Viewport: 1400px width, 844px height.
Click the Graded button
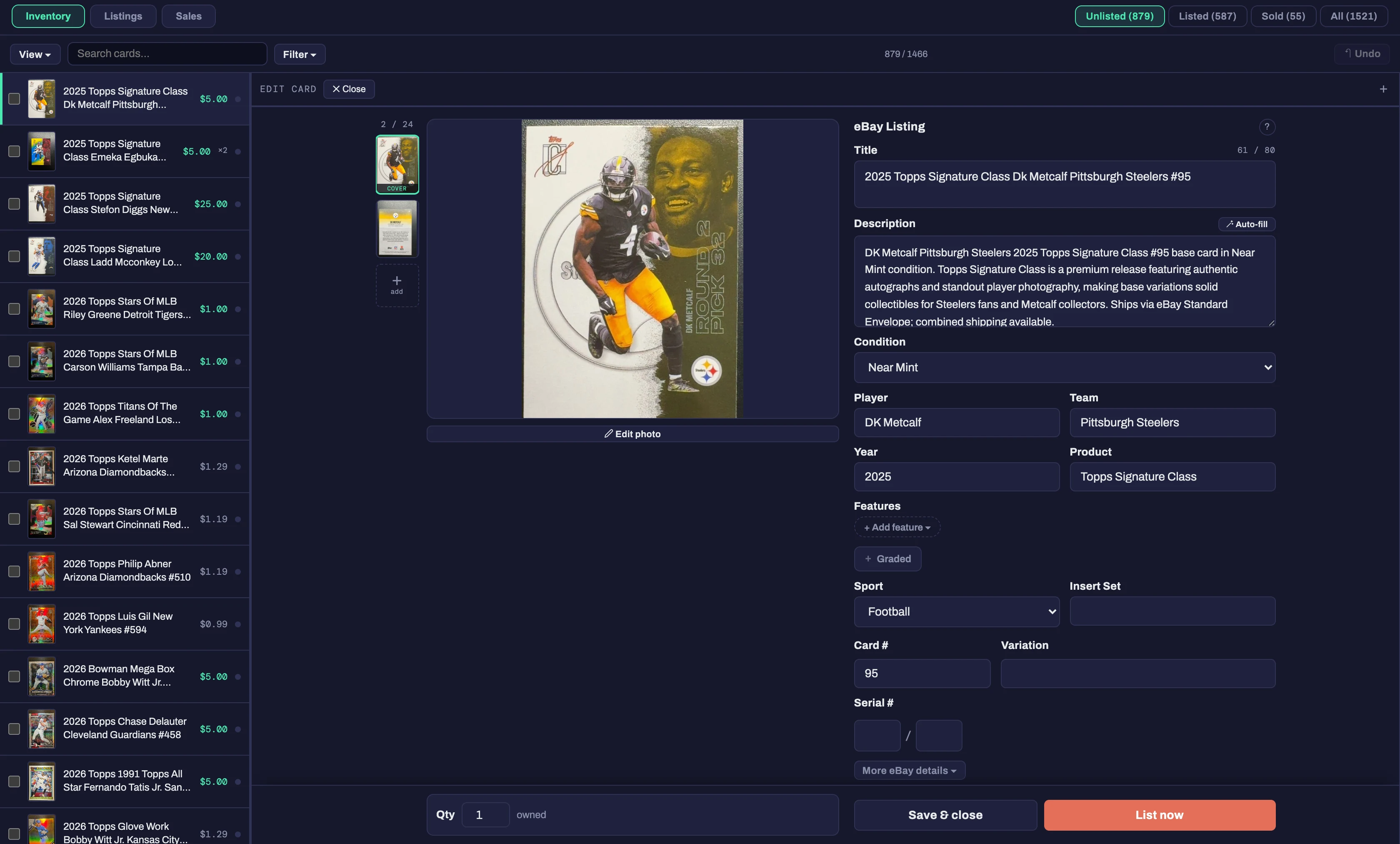tap(887, 558)
